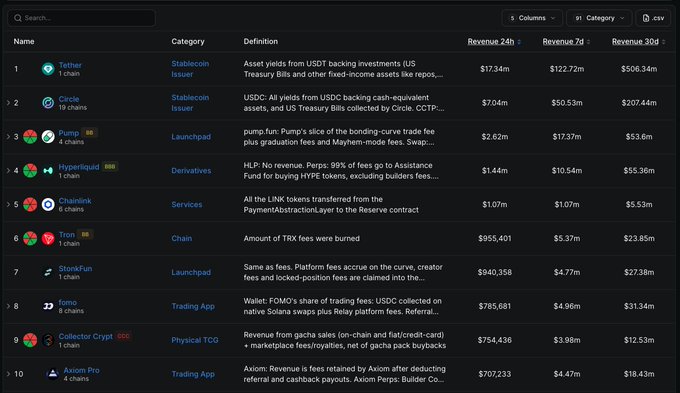Expand the Pump row

coord(8,137)
